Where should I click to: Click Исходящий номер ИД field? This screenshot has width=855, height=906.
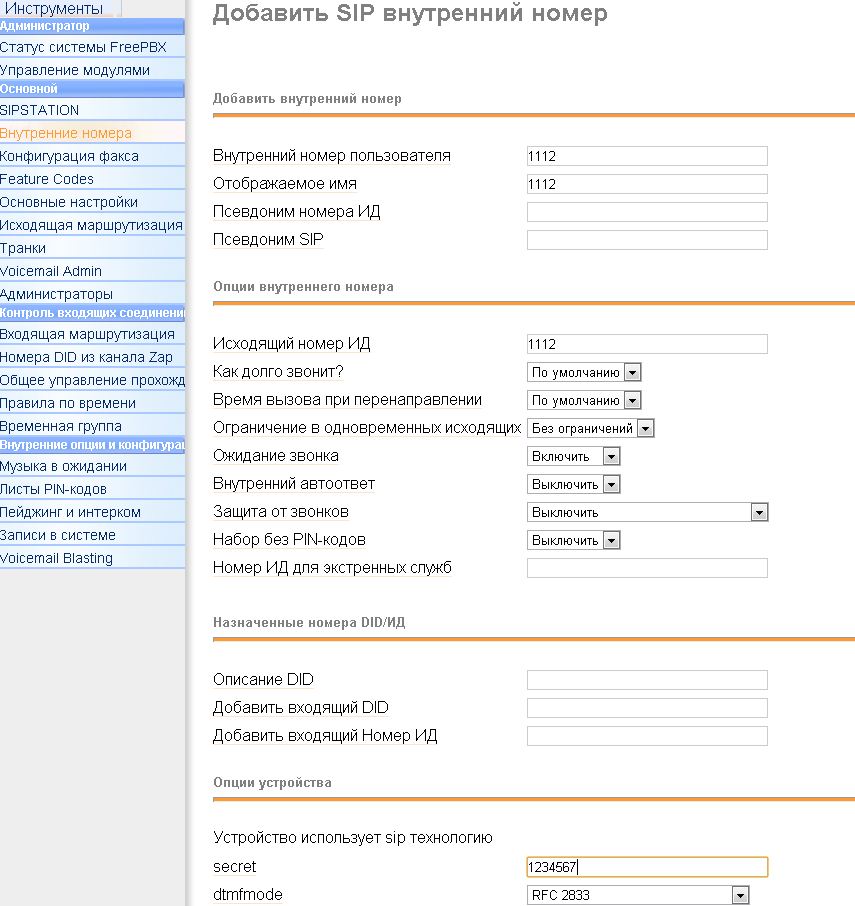647,344
